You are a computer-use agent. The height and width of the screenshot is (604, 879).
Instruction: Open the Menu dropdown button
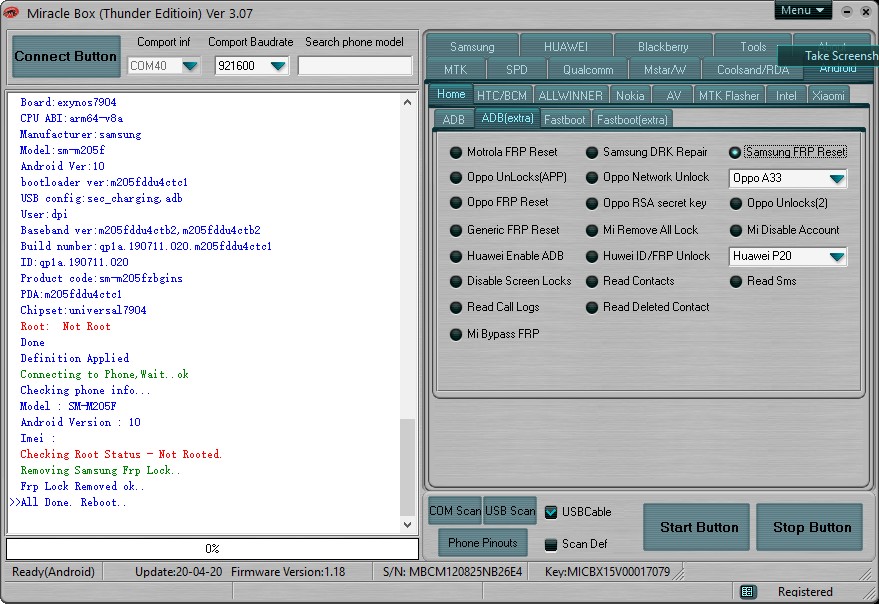[x=803, y=10]
